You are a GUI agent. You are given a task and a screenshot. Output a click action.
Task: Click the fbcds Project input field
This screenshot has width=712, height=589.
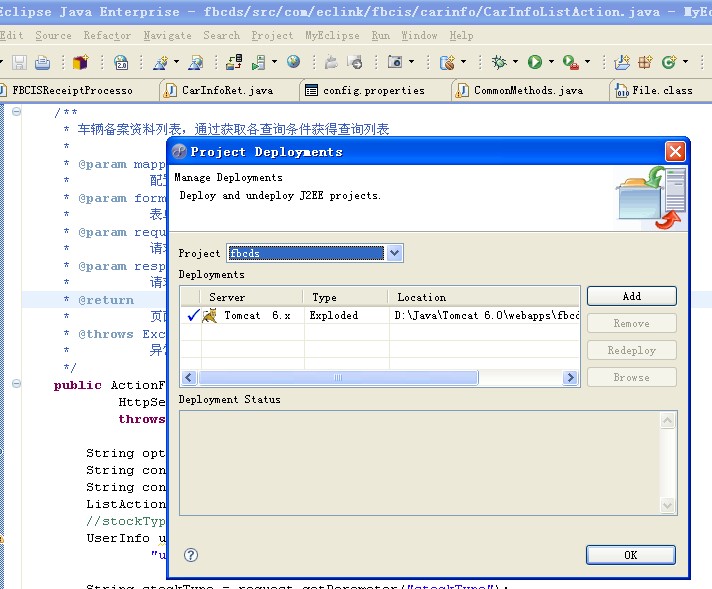pos(306,253)
